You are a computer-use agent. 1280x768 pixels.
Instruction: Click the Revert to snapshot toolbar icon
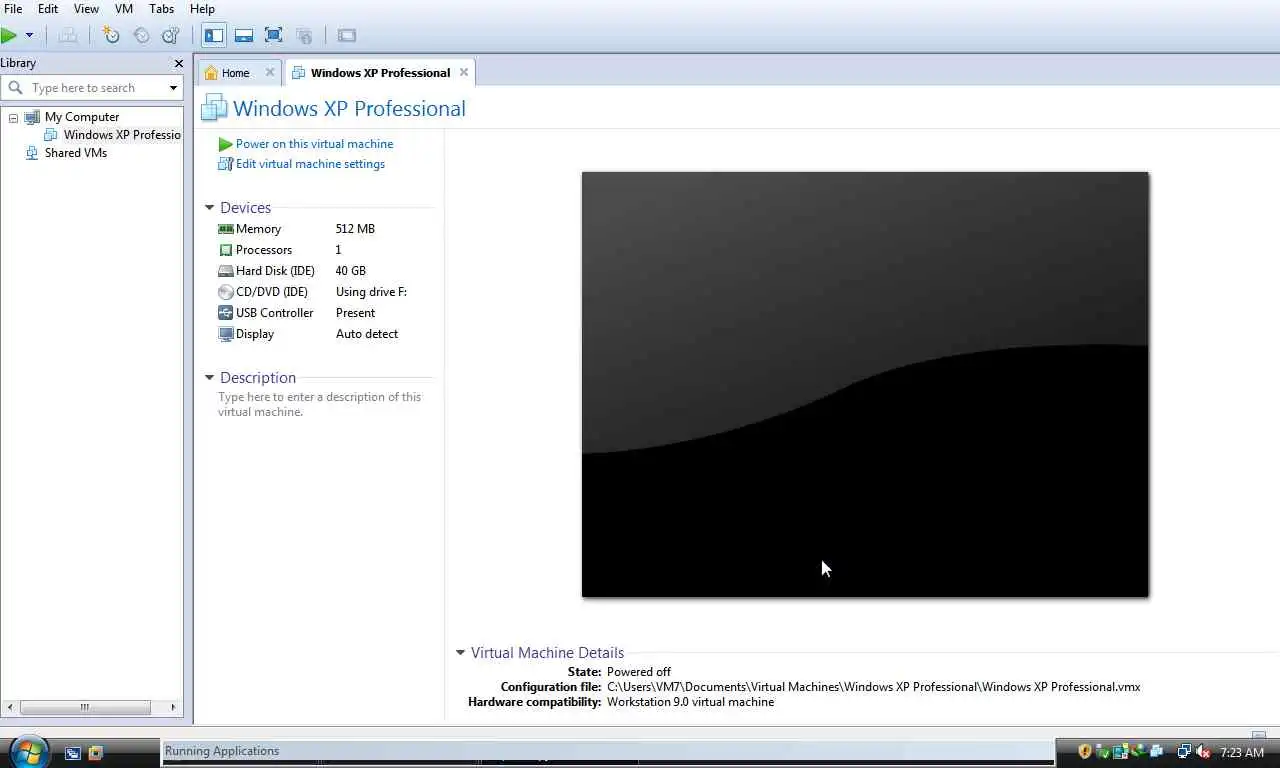click(x=141, y=35)
